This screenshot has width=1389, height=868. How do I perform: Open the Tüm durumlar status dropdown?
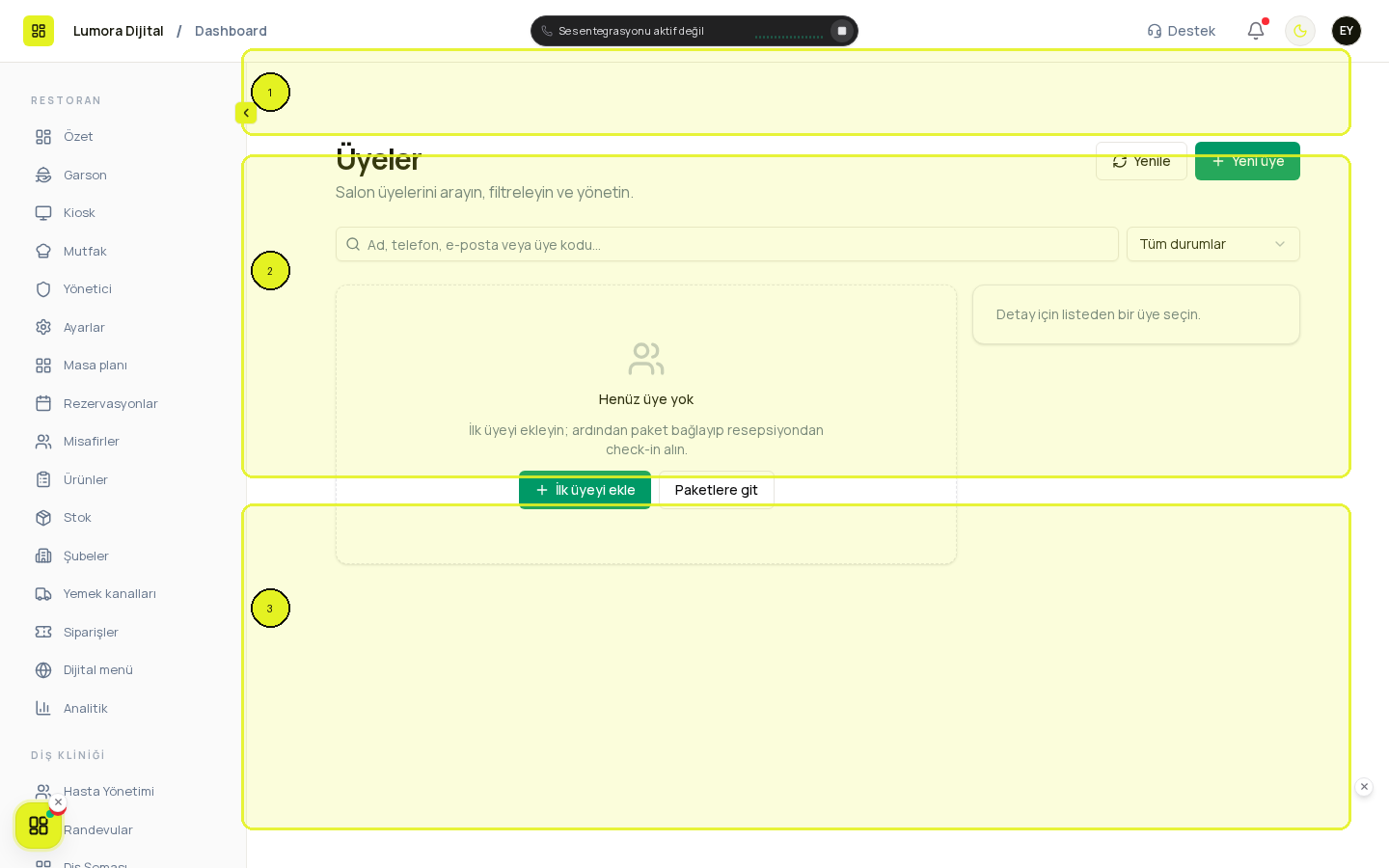tap(1213, 244)
